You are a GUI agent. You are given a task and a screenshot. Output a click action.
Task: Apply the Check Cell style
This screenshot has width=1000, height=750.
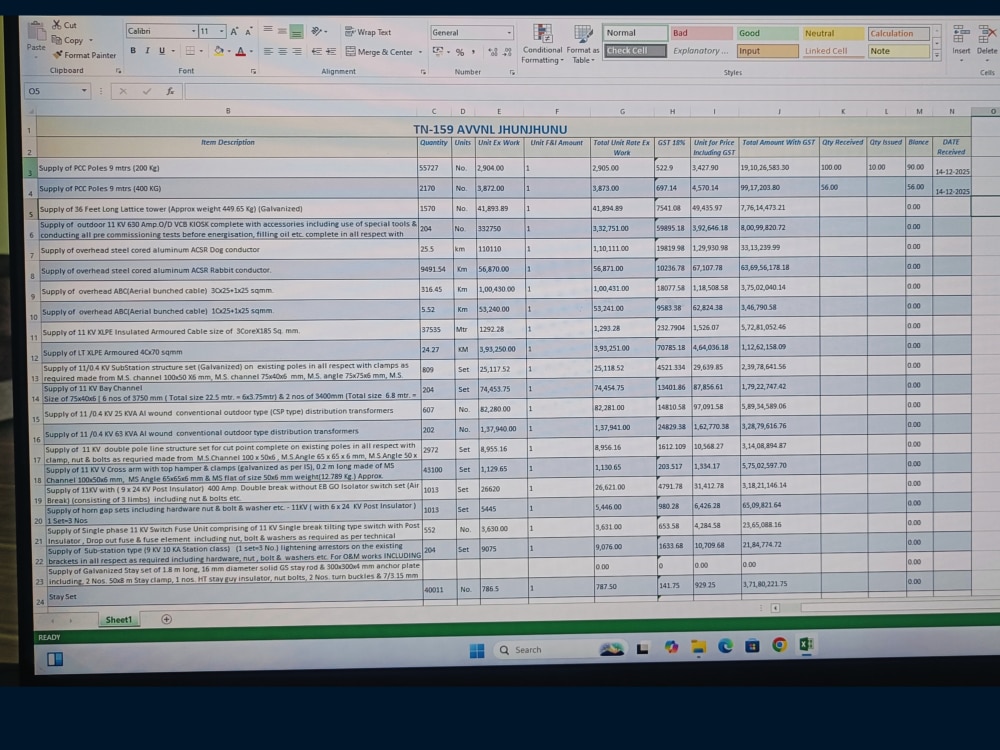point(635,50)
